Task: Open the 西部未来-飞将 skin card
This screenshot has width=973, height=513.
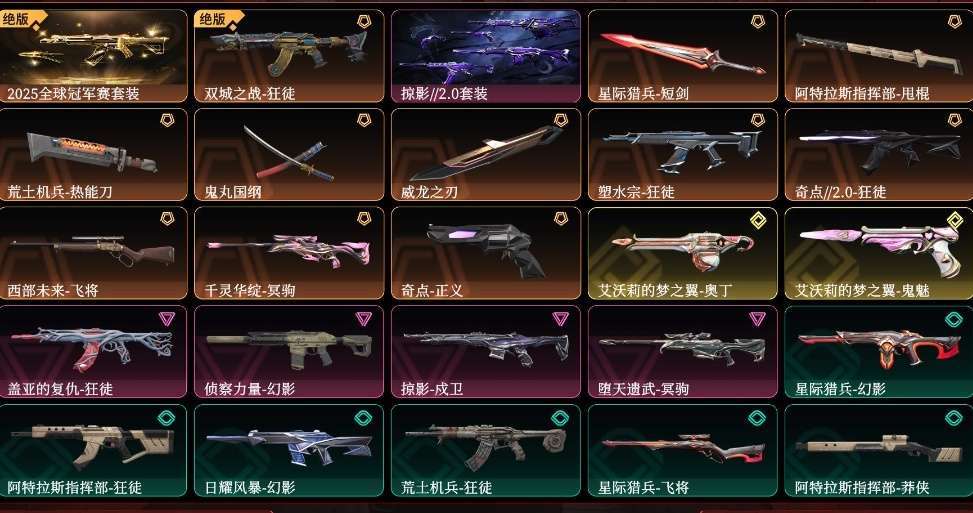Action: [92, 253]
